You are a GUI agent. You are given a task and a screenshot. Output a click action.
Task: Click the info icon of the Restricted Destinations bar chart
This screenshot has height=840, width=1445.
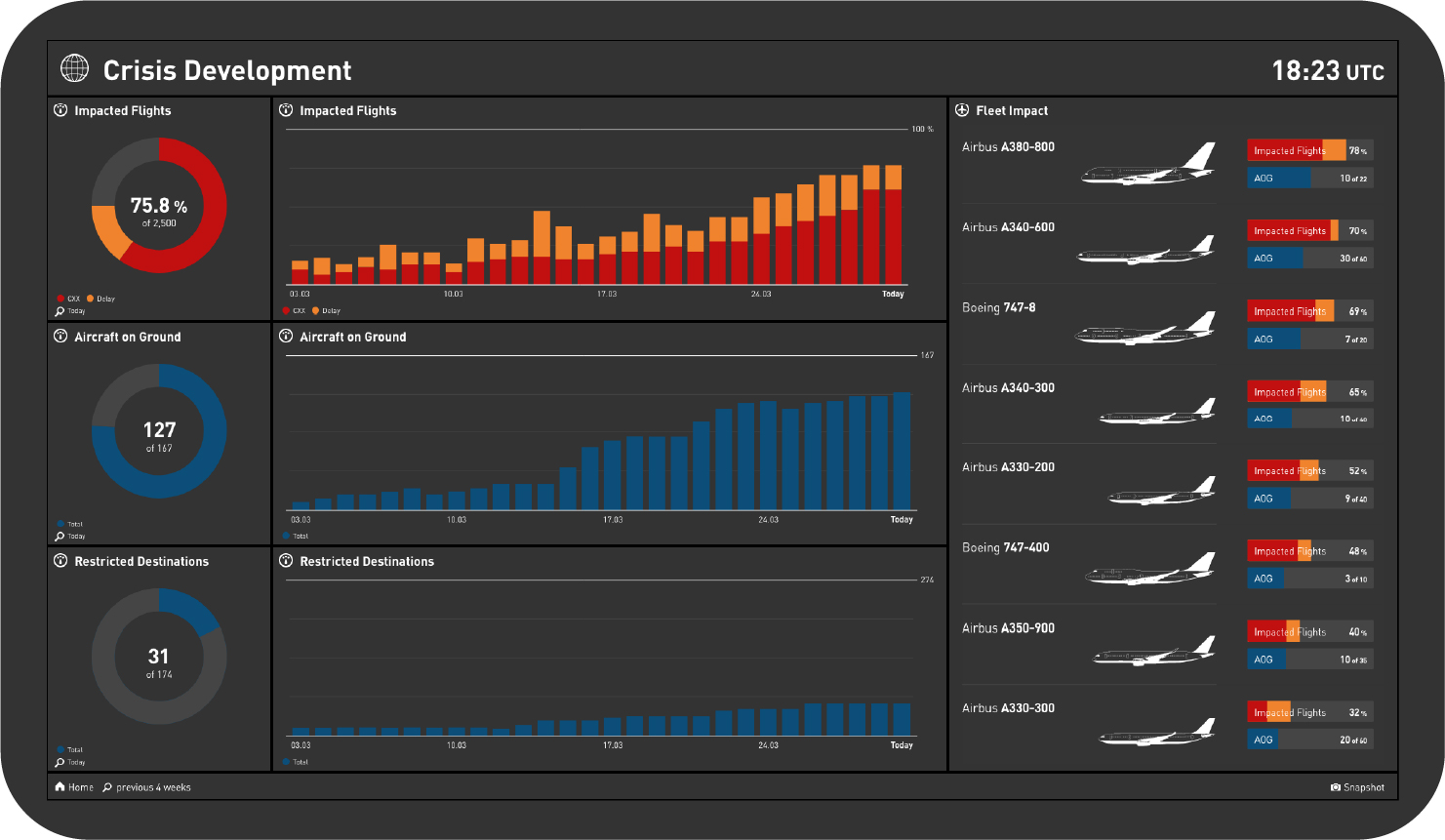point(286,561)
